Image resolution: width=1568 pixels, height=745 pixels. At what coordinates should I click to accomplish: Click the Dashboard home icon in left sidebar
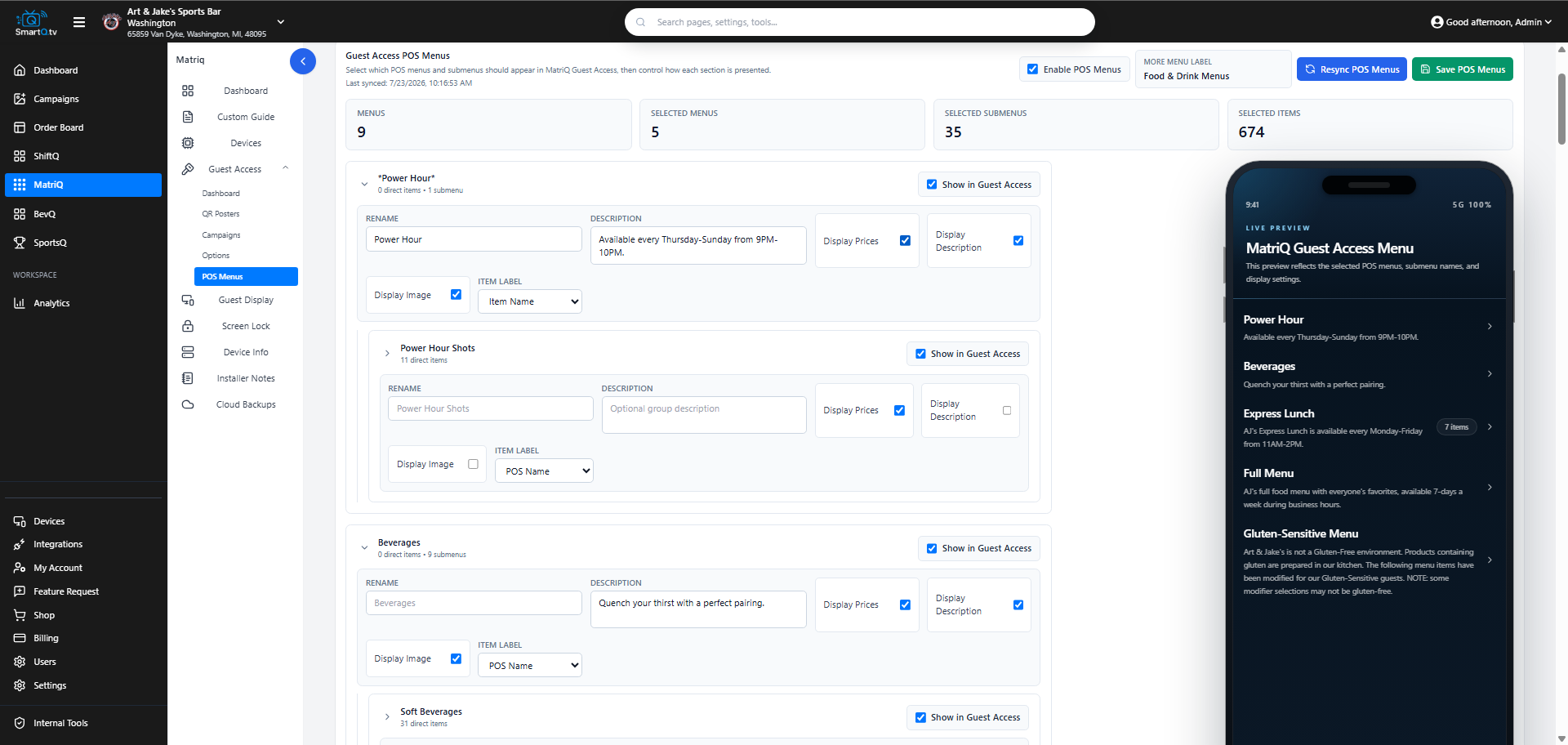[20, 70]
